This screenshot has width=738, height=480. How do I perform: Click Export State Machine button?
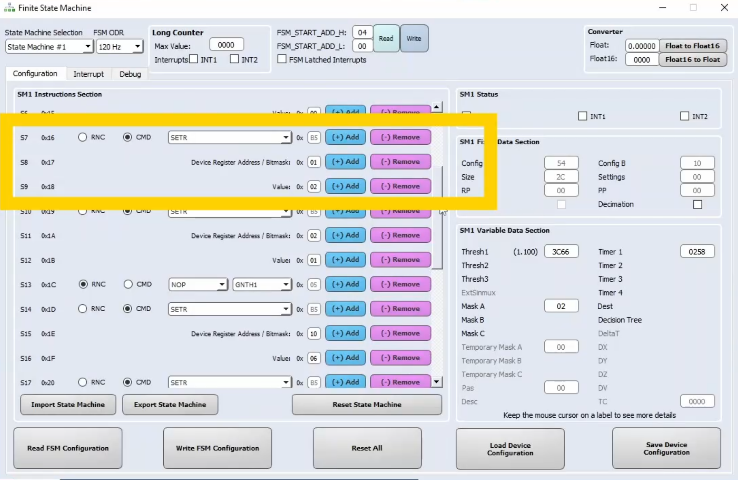pos(170,405)
